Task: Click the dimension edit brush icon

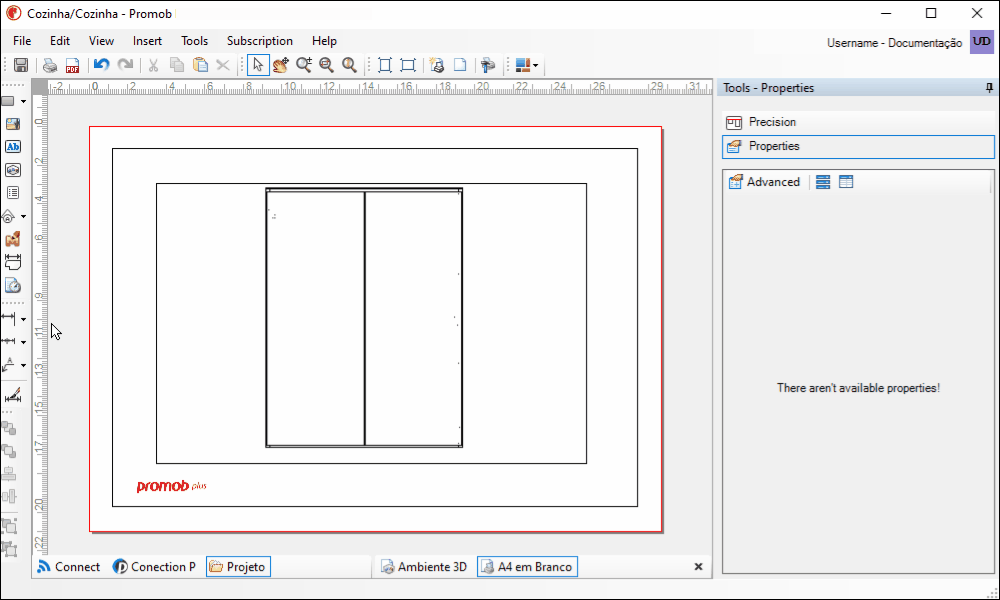Action: tap(13, 395)
